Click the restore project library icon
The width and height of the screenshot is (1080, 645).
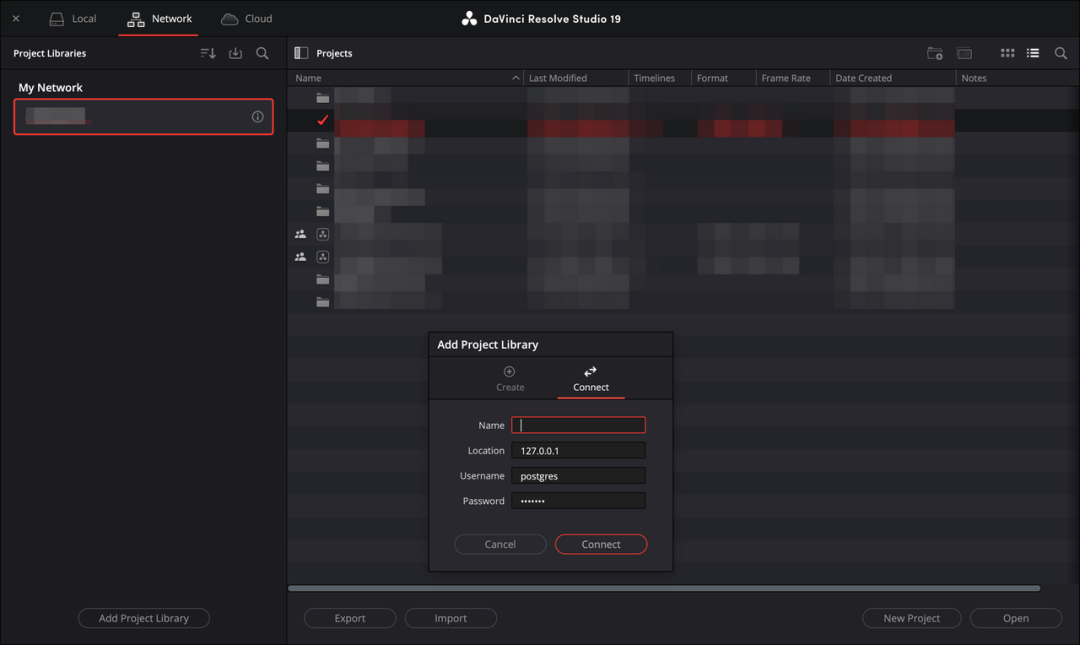coord(236,53)
